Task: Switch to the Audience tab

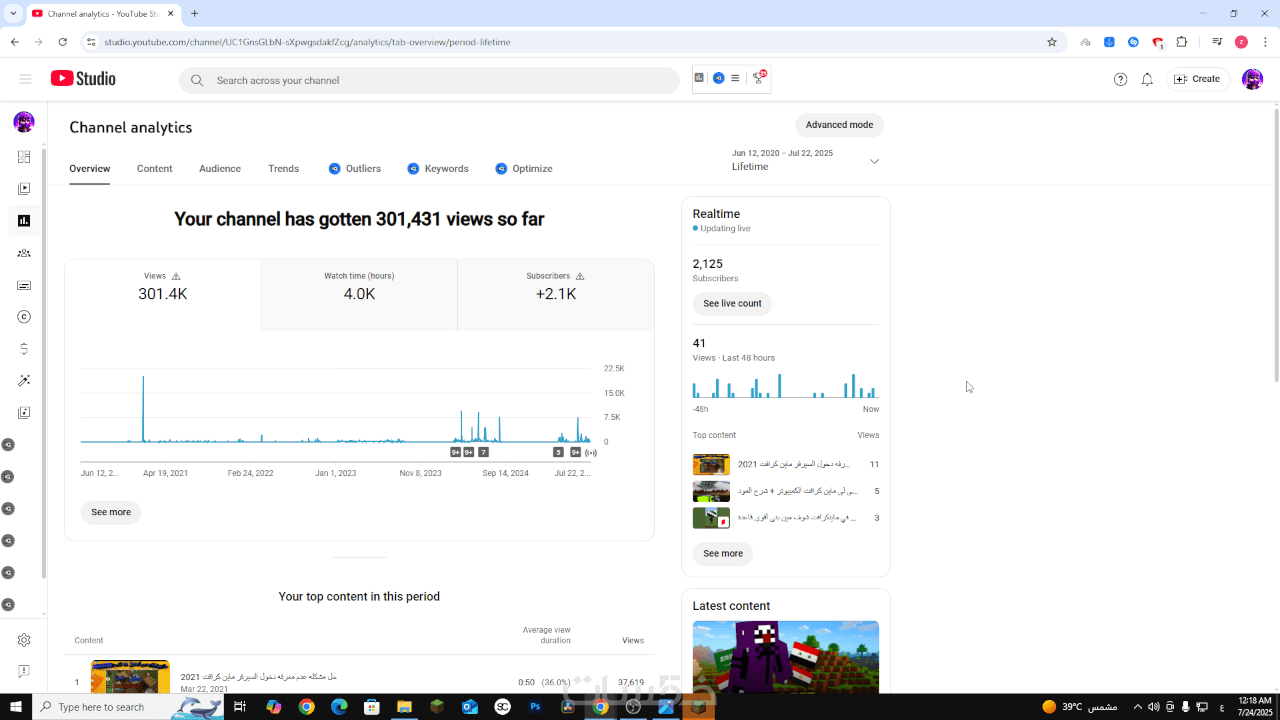Action: pos(220,168)
